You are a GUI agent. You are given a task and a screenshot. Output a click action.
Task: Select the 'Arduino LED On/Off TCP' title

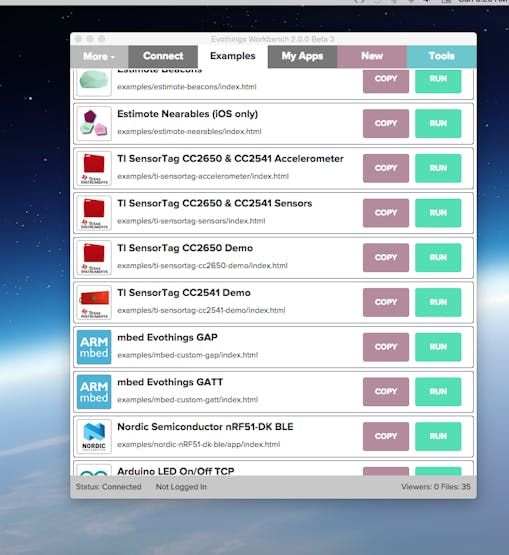pyautogui.click(x=176, y=471)
